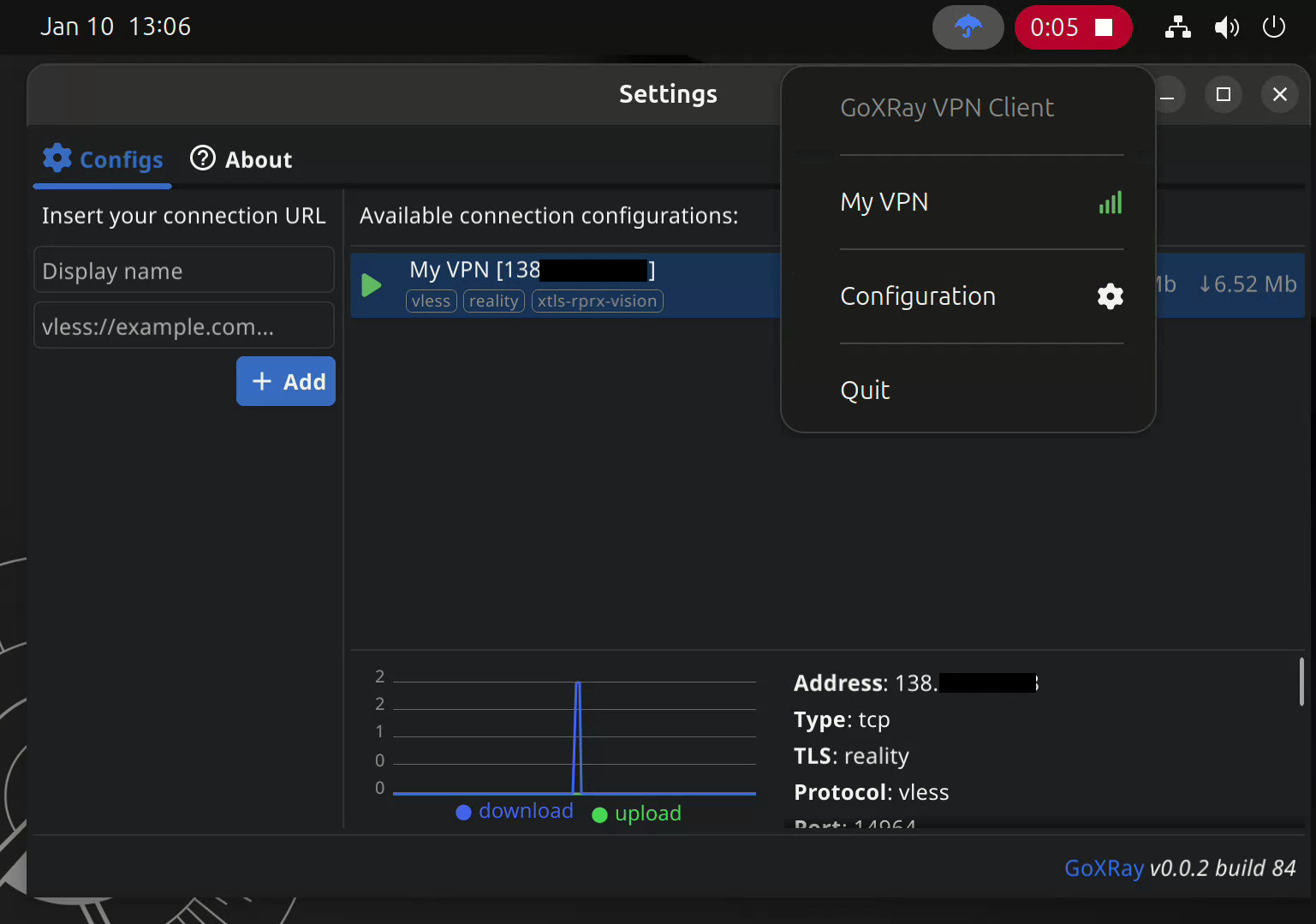
Task: Click the v0.0.2 build 84 version text
Action: click(x=1223, y=868)
